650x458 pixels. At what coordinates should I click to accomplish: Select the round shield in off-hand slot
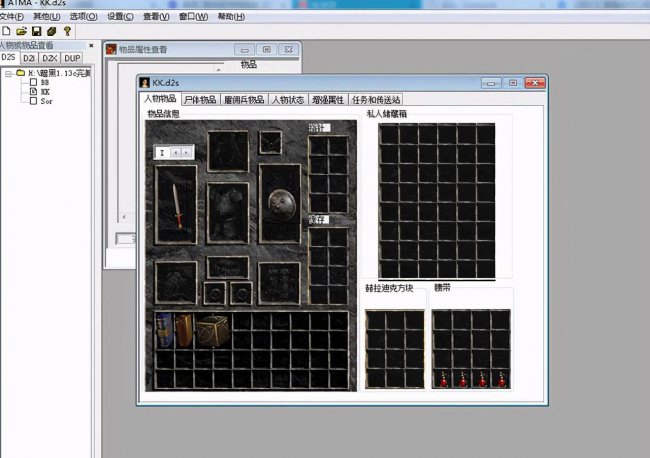pos(282,205)
